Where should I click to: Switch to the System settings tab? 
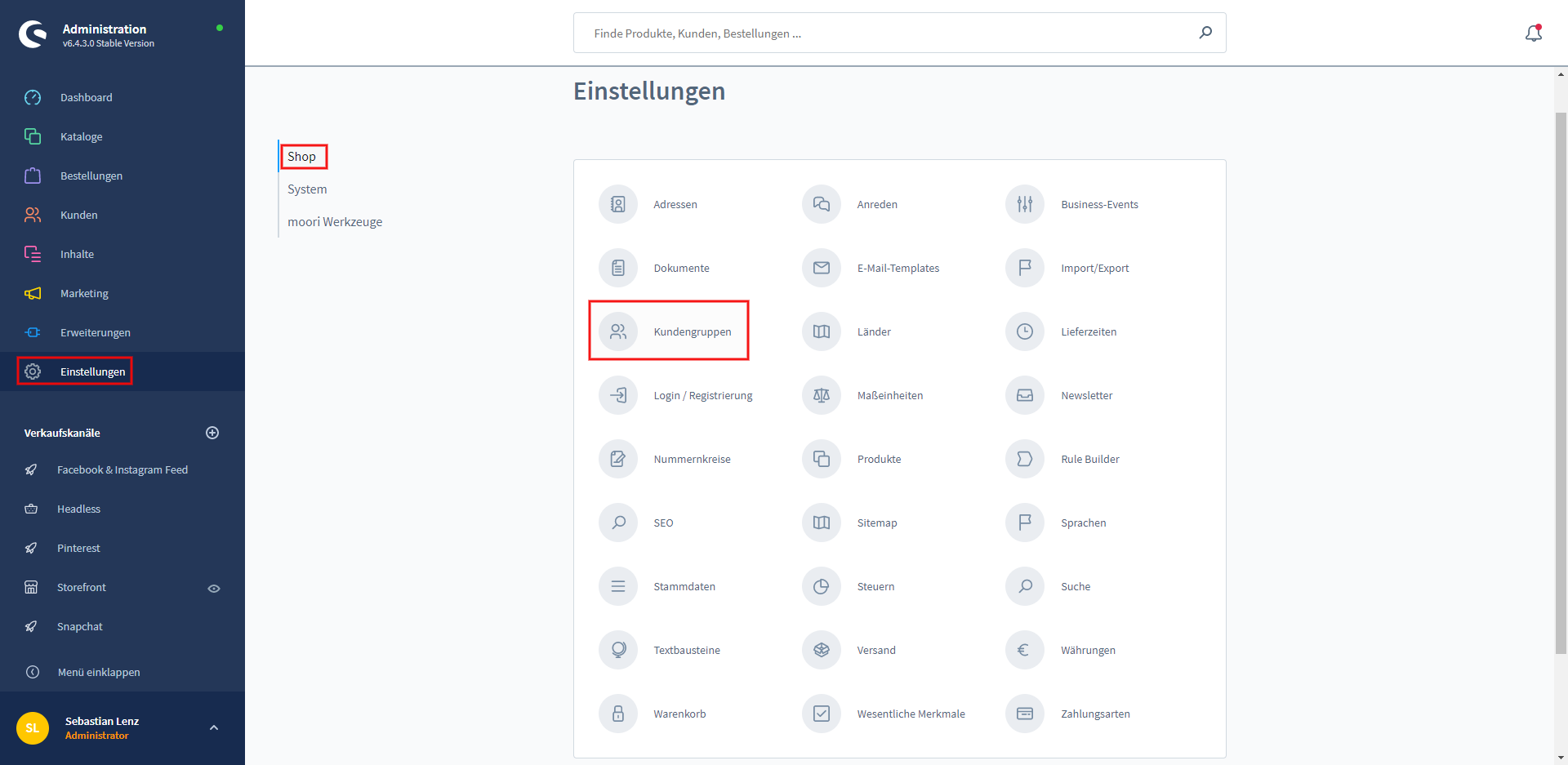[307, 189]
